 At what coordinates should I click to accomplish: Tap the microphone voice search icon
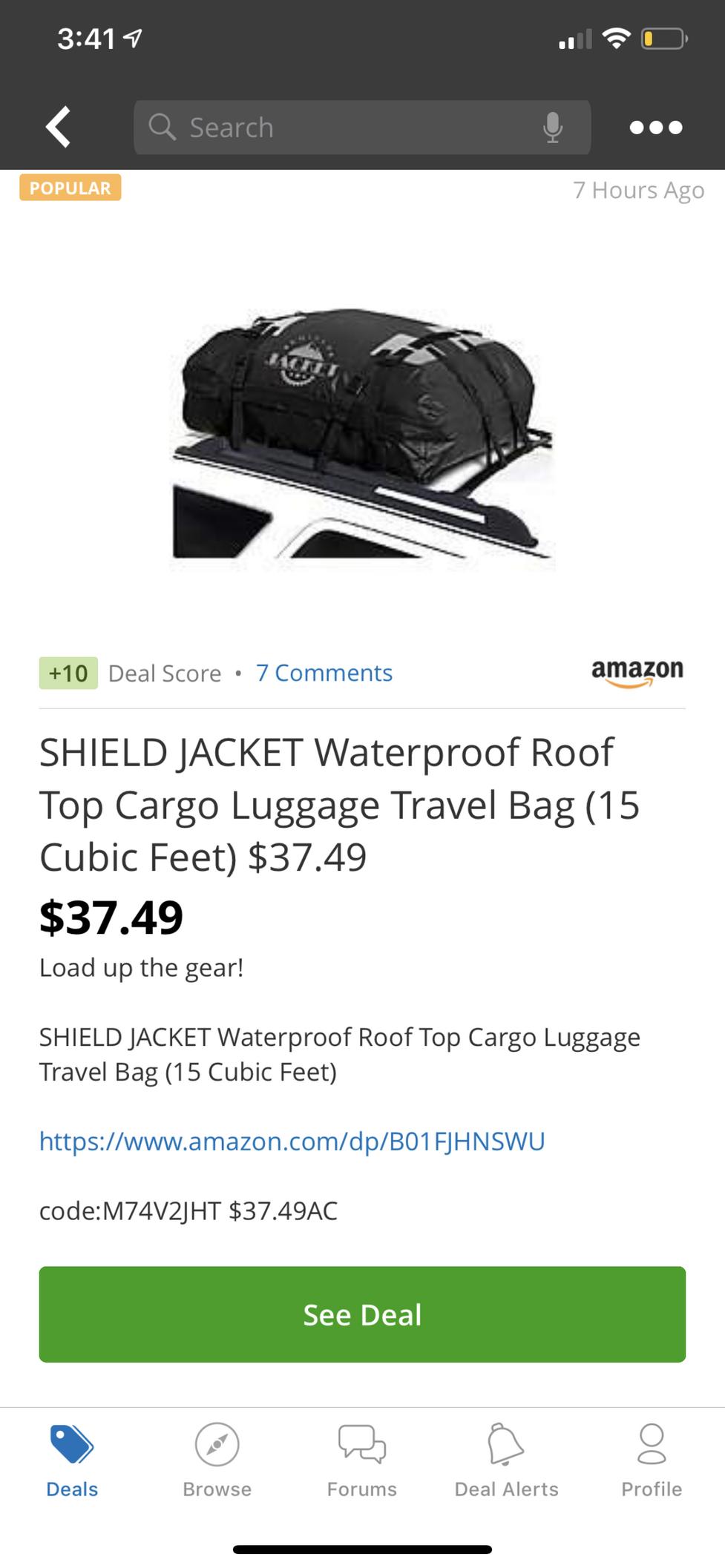pyautogui.click(x=552, y=128)
